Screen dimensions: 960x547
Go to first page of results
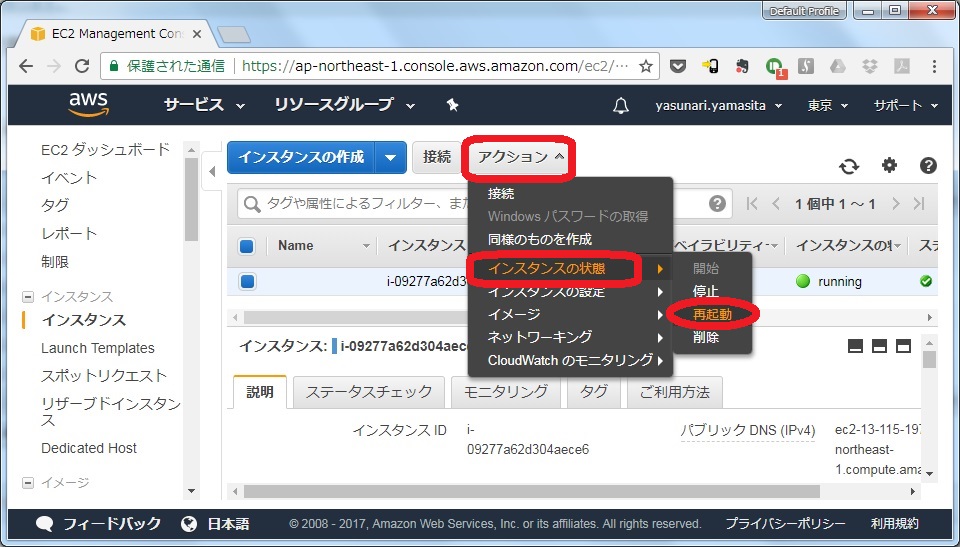click(752, 203)
